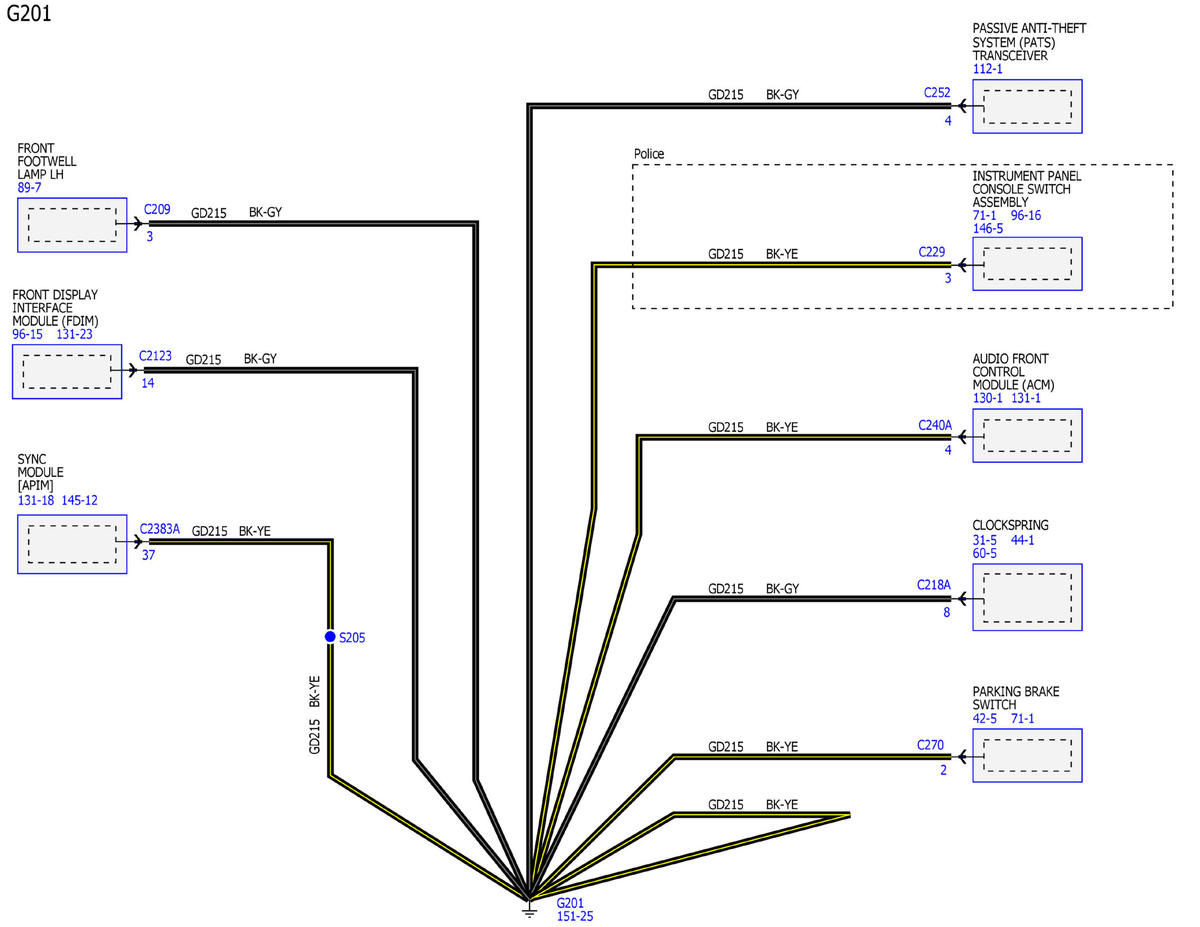This screenshot has width=1200, height=927.
Task: Select the SYNC Module component box
Action: 72,545
